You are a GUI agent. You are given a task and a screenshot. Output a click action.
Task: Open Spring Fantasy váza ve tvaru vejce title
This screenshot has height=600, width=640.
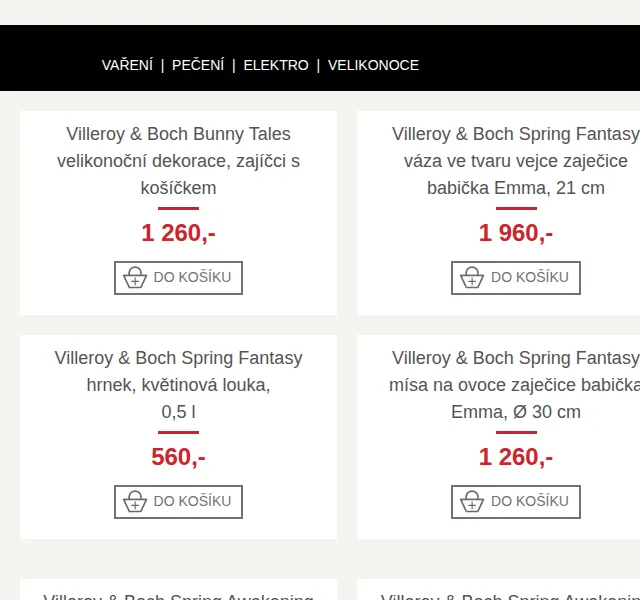[516, 161]
